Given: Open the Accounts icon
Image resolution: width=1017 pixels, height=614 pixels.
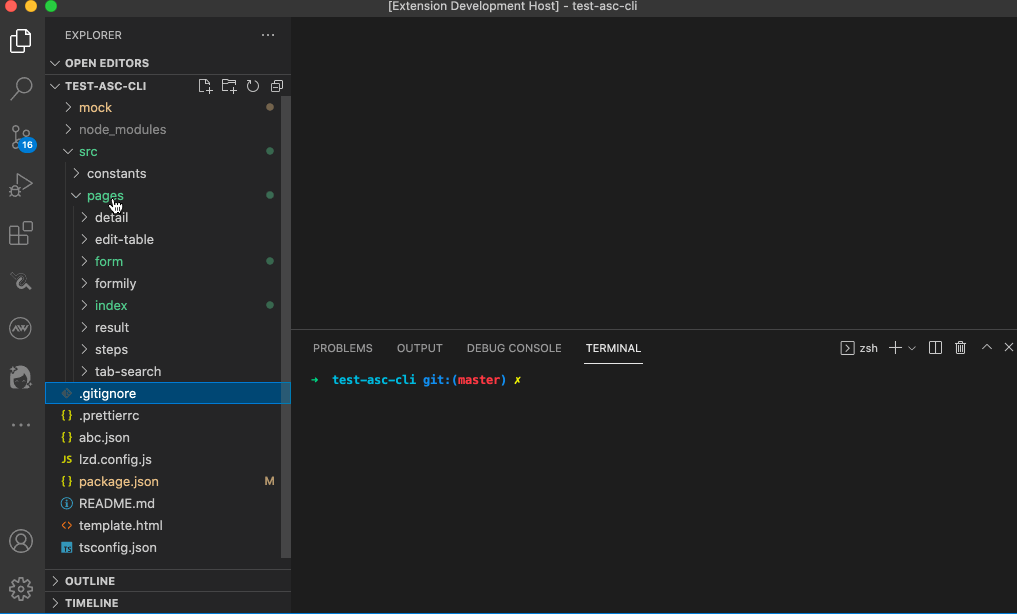Looking at the screenshot, I should tap(21, 541).
